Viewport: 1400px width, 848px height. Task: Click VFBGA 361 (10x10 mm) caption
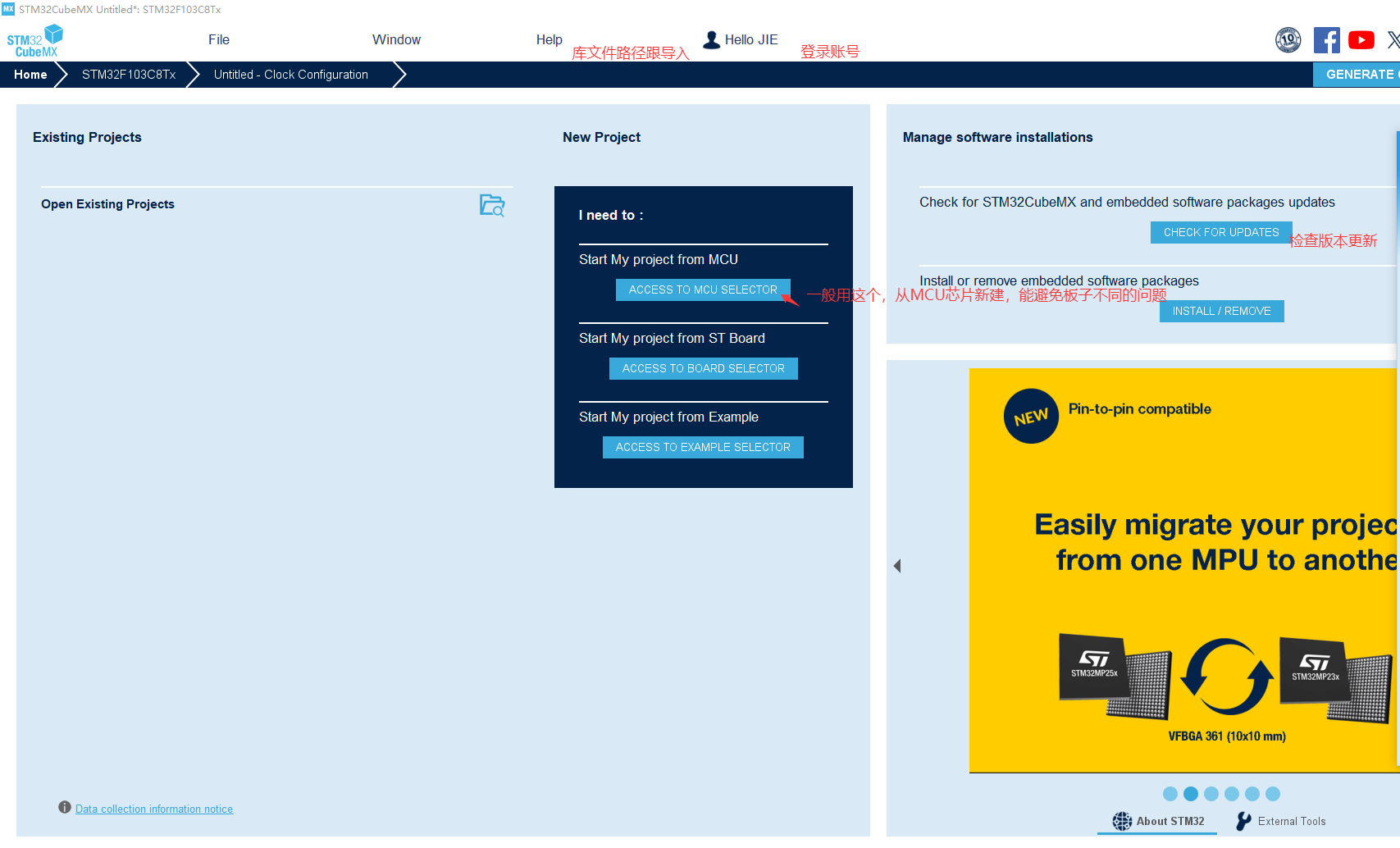click(1227, 736)
